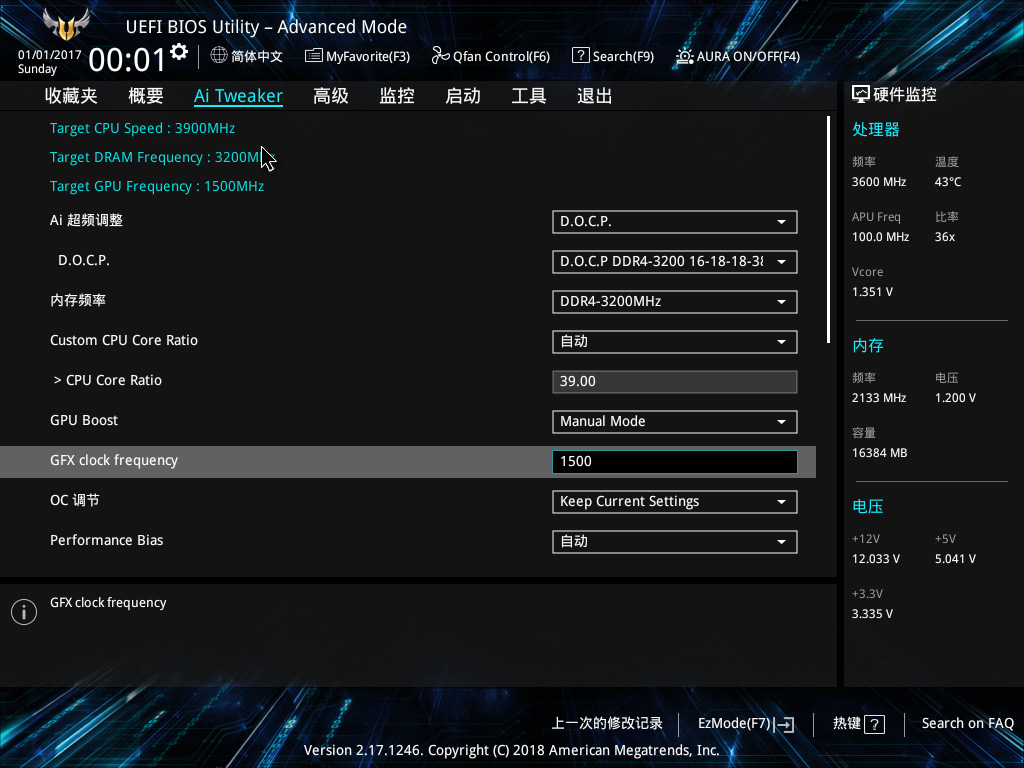Image resolution: width=1024 pixels, height=768 pixels.
Task: Open the 内存频率 DDR4-3200MHz dropdown
Action: pos(674,301)
